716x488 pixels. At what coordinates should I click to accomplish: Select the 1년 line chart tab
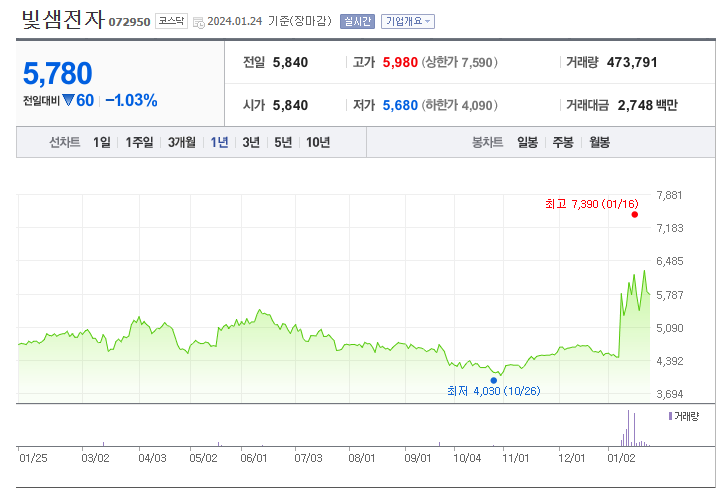click(x=219, y=142)
